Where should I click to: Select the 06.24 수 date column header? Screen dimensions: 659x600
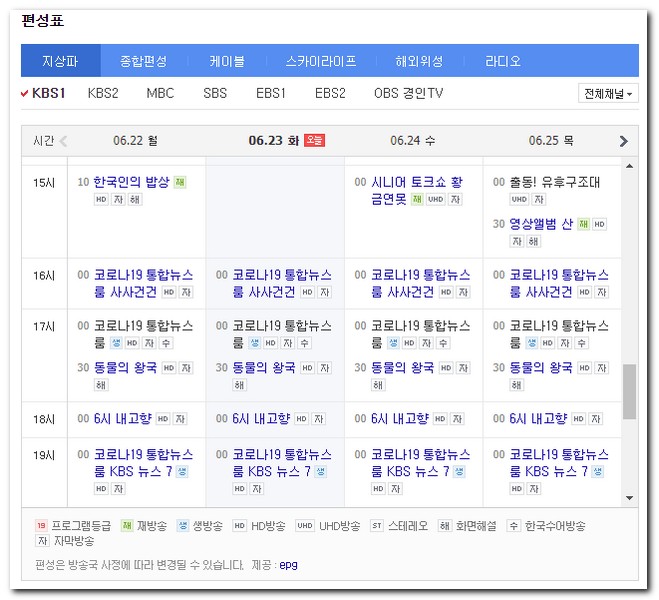pos(413,141)
